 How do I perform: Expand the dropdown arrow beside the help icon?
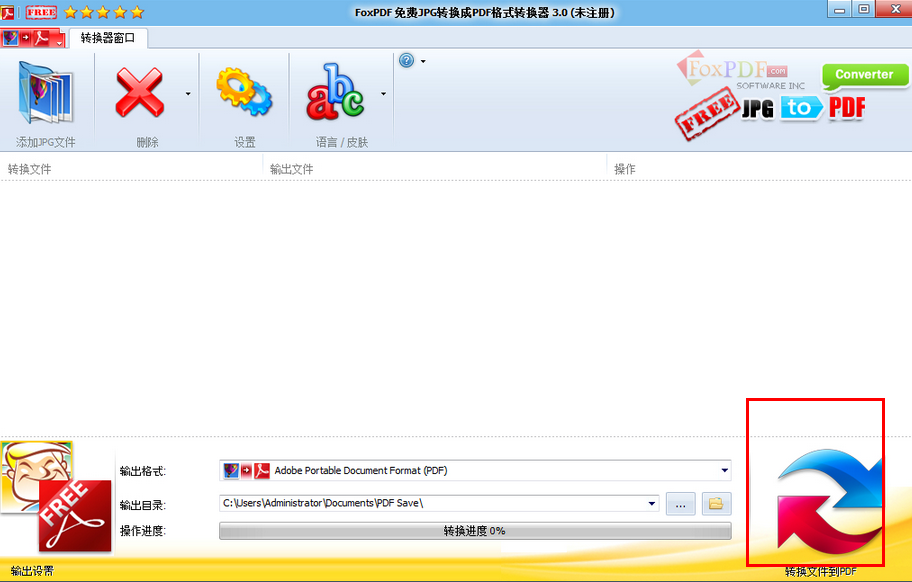(x=423, y=61)
